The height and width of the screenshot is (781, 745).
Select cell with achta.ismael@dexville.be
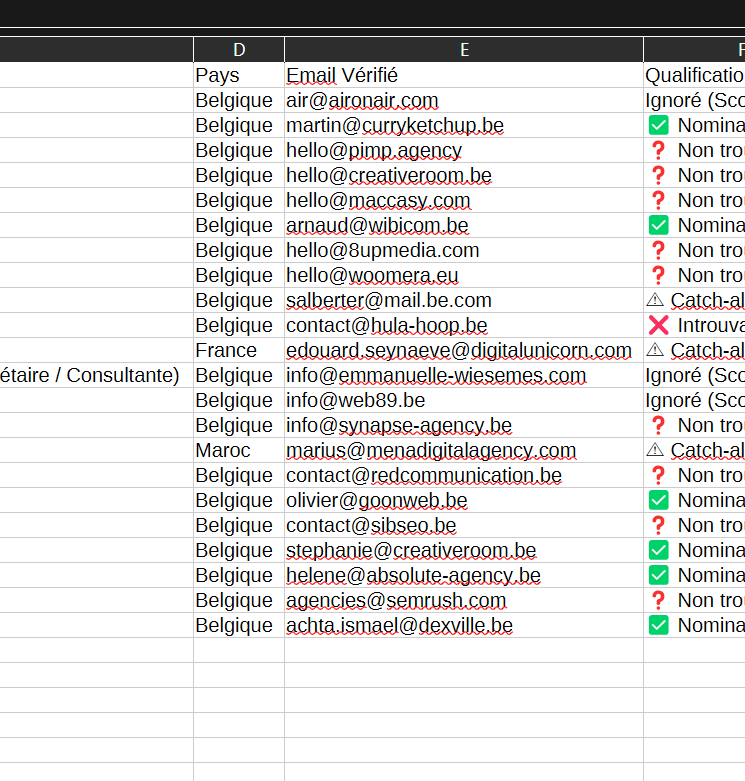pos(464,625)
